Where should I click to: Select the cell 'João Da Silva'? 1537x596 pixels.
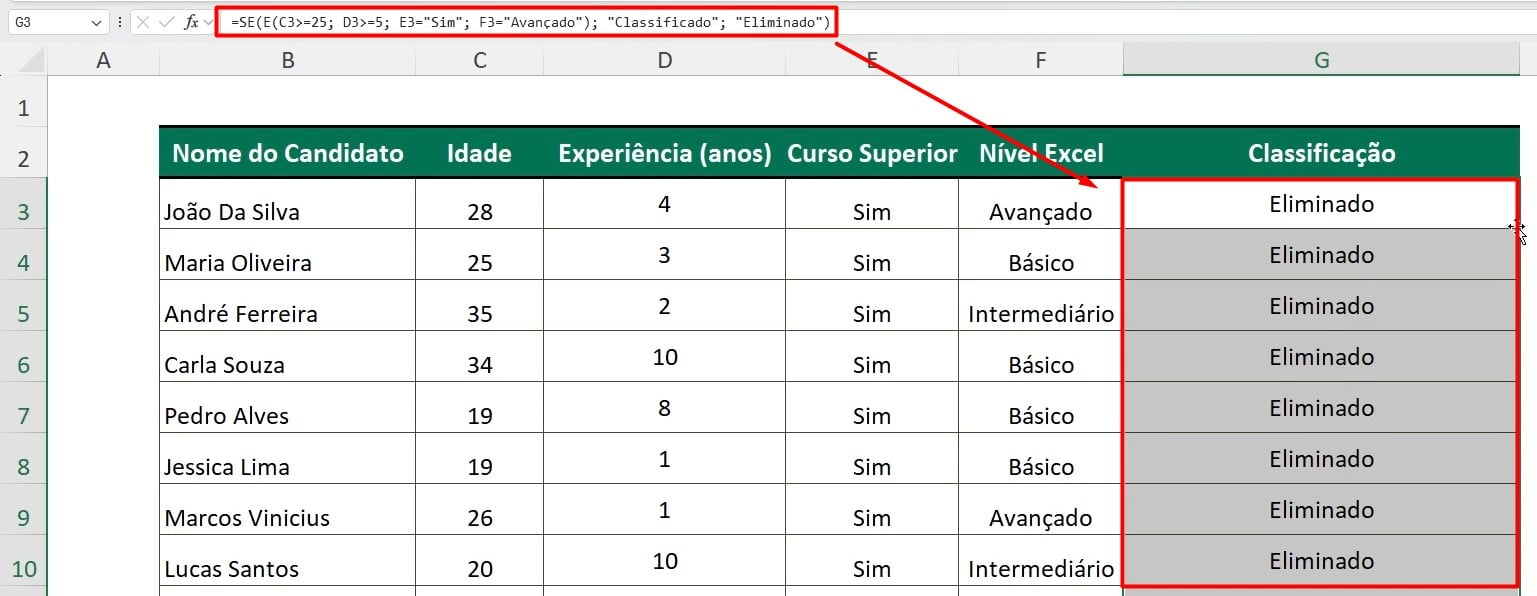[x=287, y=204]
